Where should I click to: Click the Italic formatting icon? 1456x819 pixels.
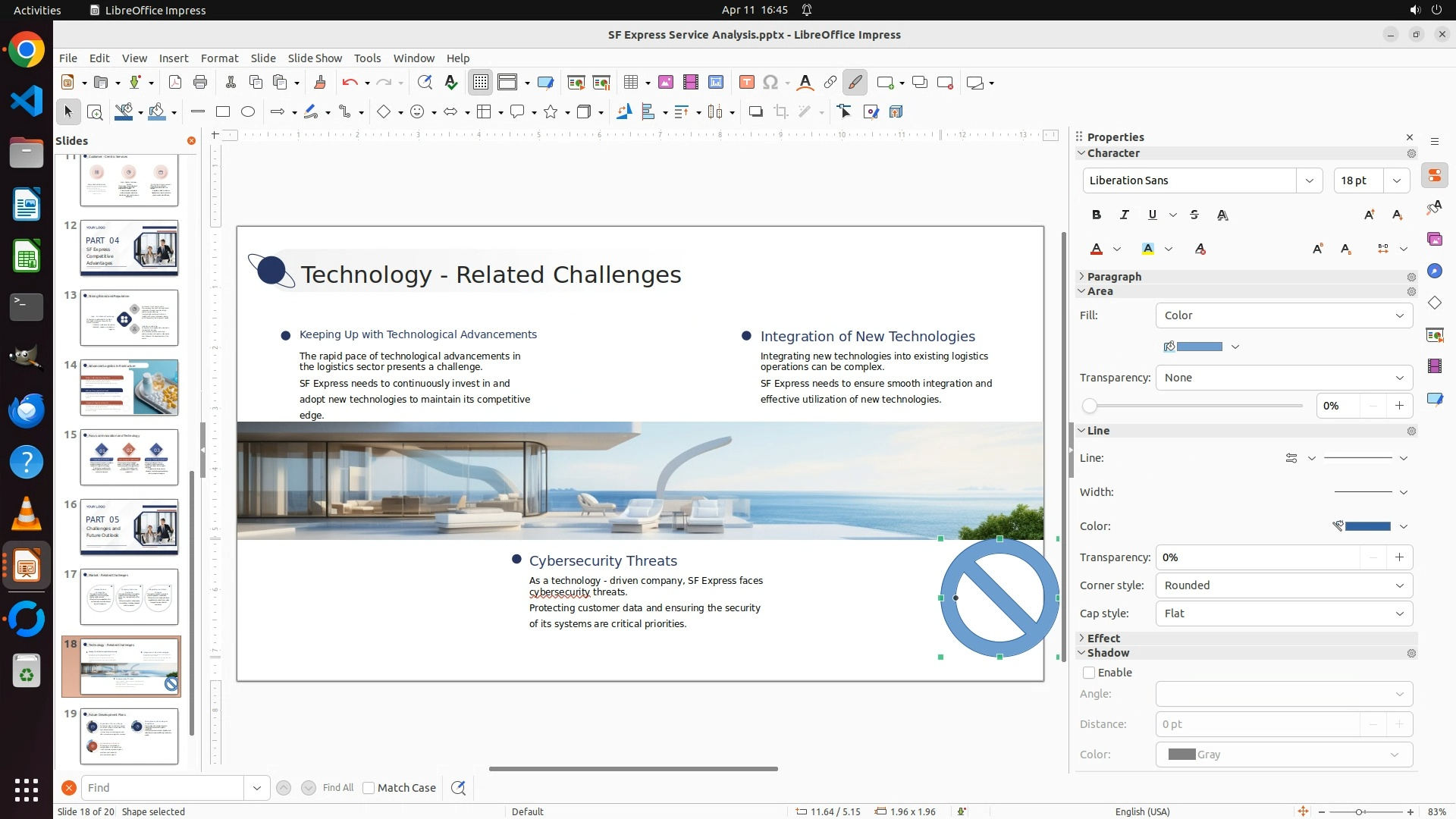point(1124,215)
